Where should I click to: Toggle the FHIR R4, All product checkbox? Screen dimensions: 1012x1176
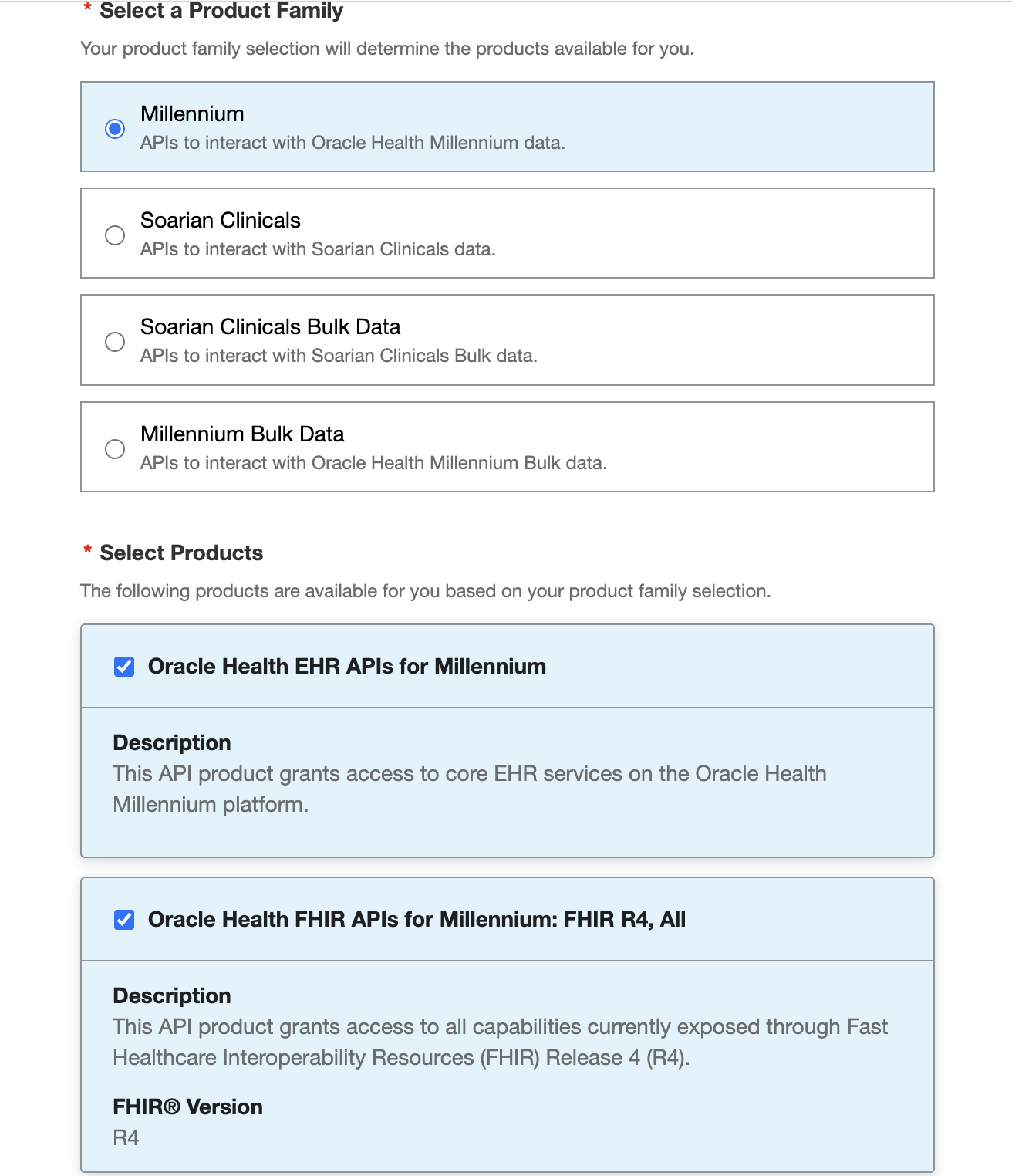click(x=124, y=920)
